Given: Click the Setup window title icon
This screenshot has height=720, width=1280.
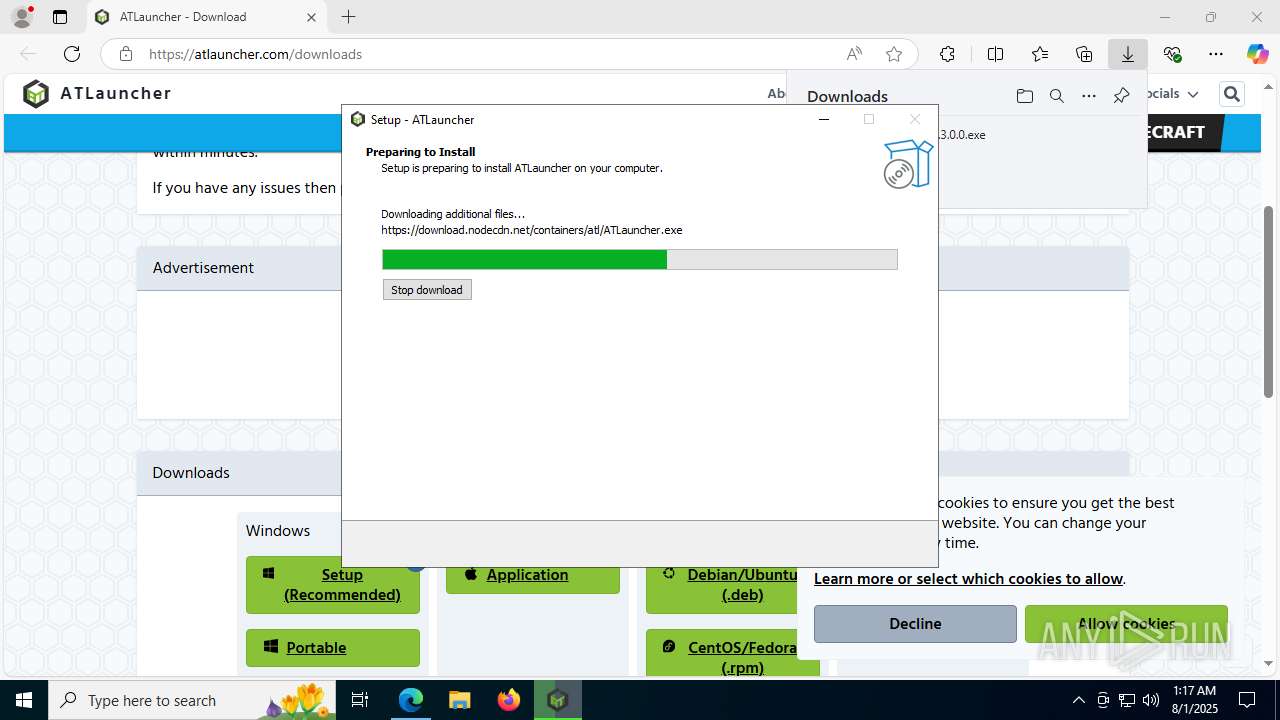Looking at the screenshot, I should coord(358,119).
